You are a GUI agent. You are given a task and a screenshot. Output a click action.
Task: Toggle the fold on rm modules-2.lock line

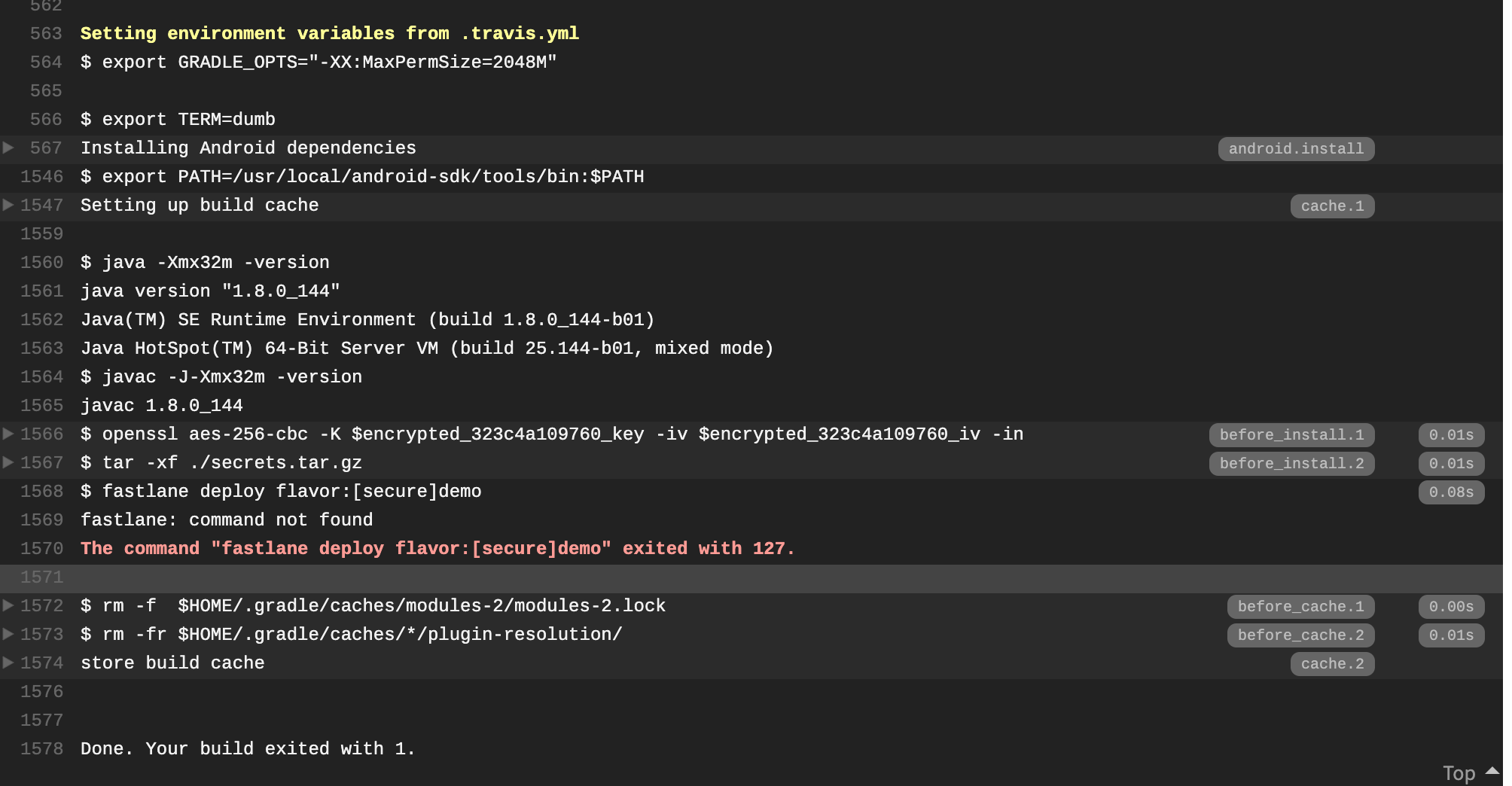(8, 606)
